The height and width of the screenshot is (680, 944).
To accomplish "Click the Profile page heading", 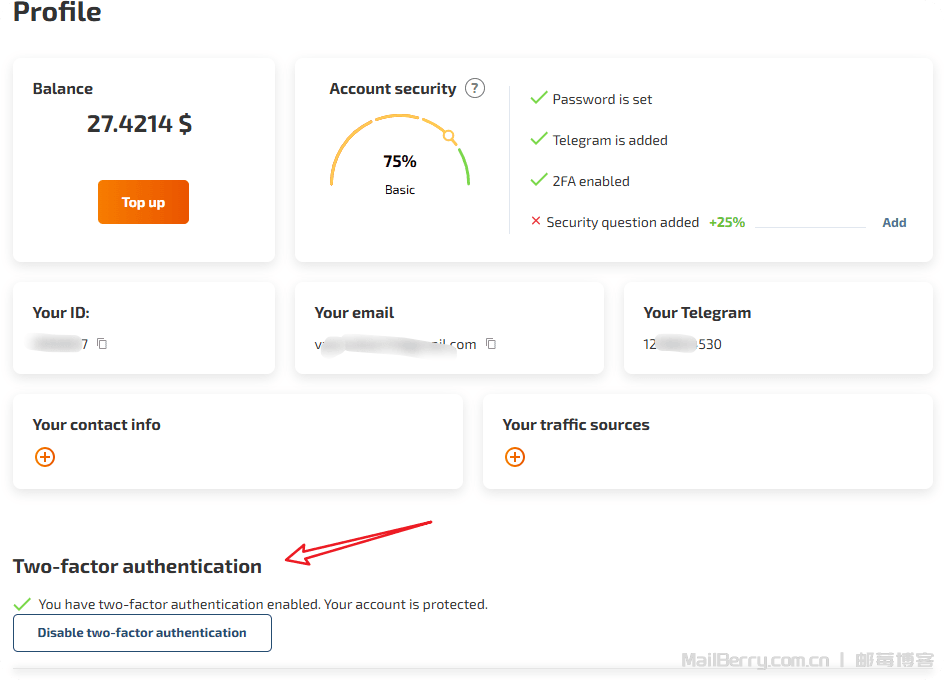I will tap(57, 13).
